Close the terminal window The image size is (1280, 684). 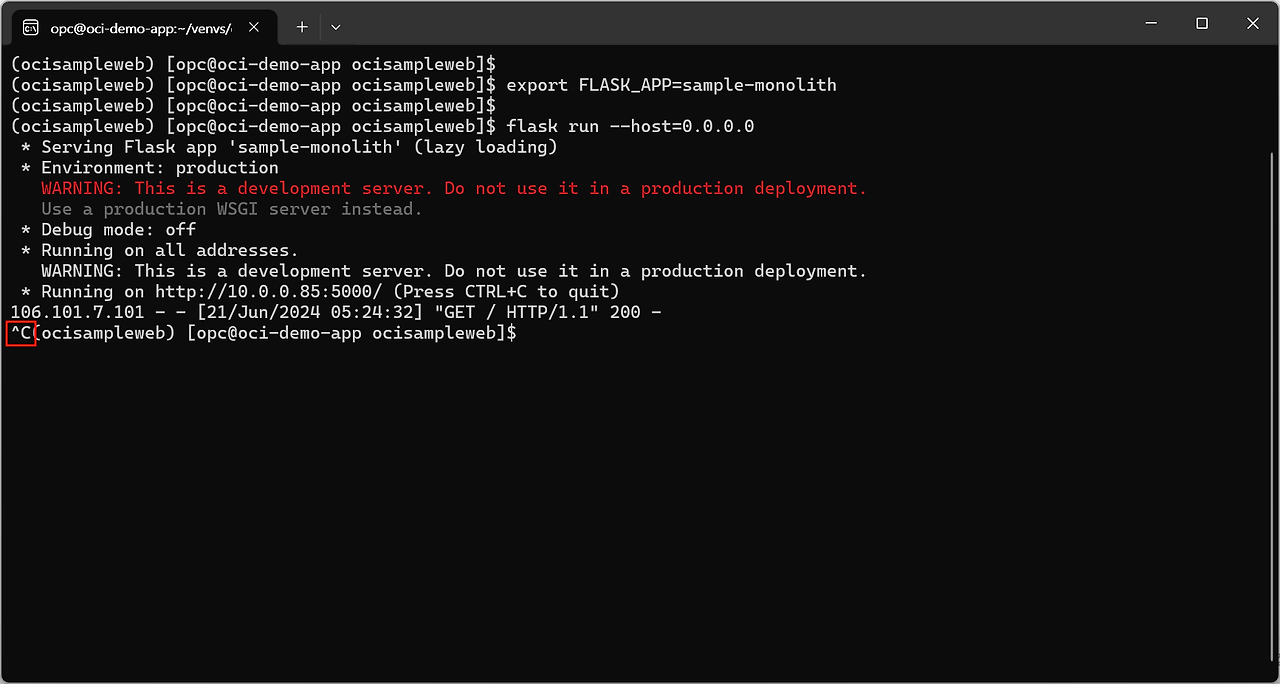tap(1253, 24)
